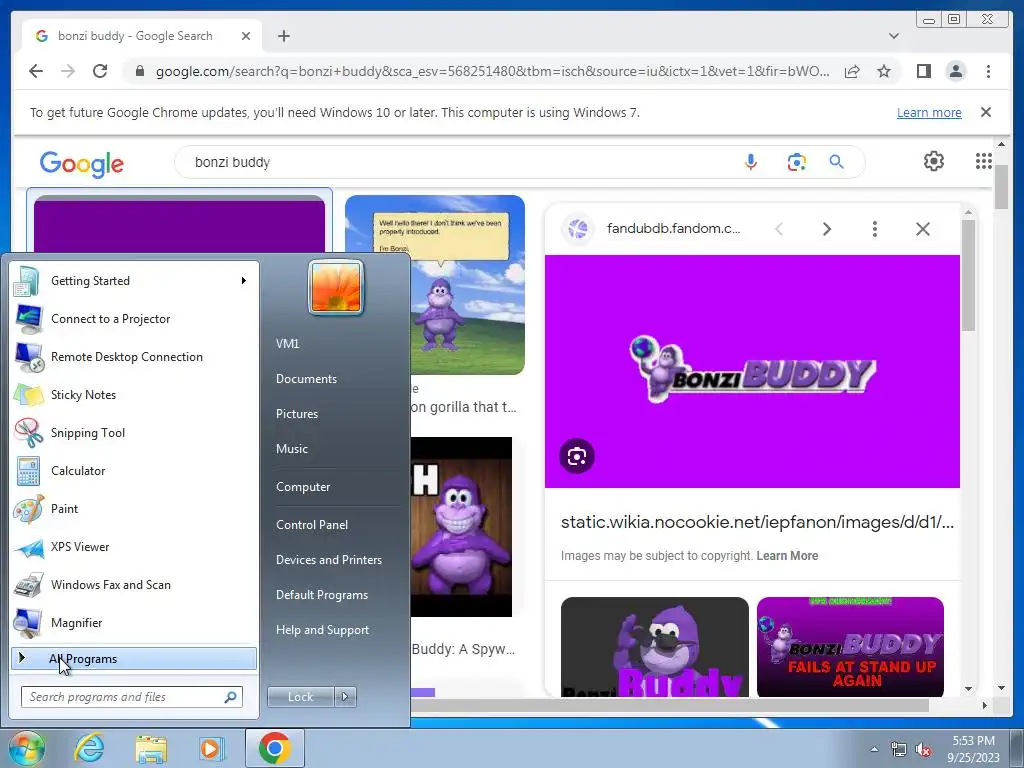
Task: View site information lock icon
Action: tap(139, 71)
